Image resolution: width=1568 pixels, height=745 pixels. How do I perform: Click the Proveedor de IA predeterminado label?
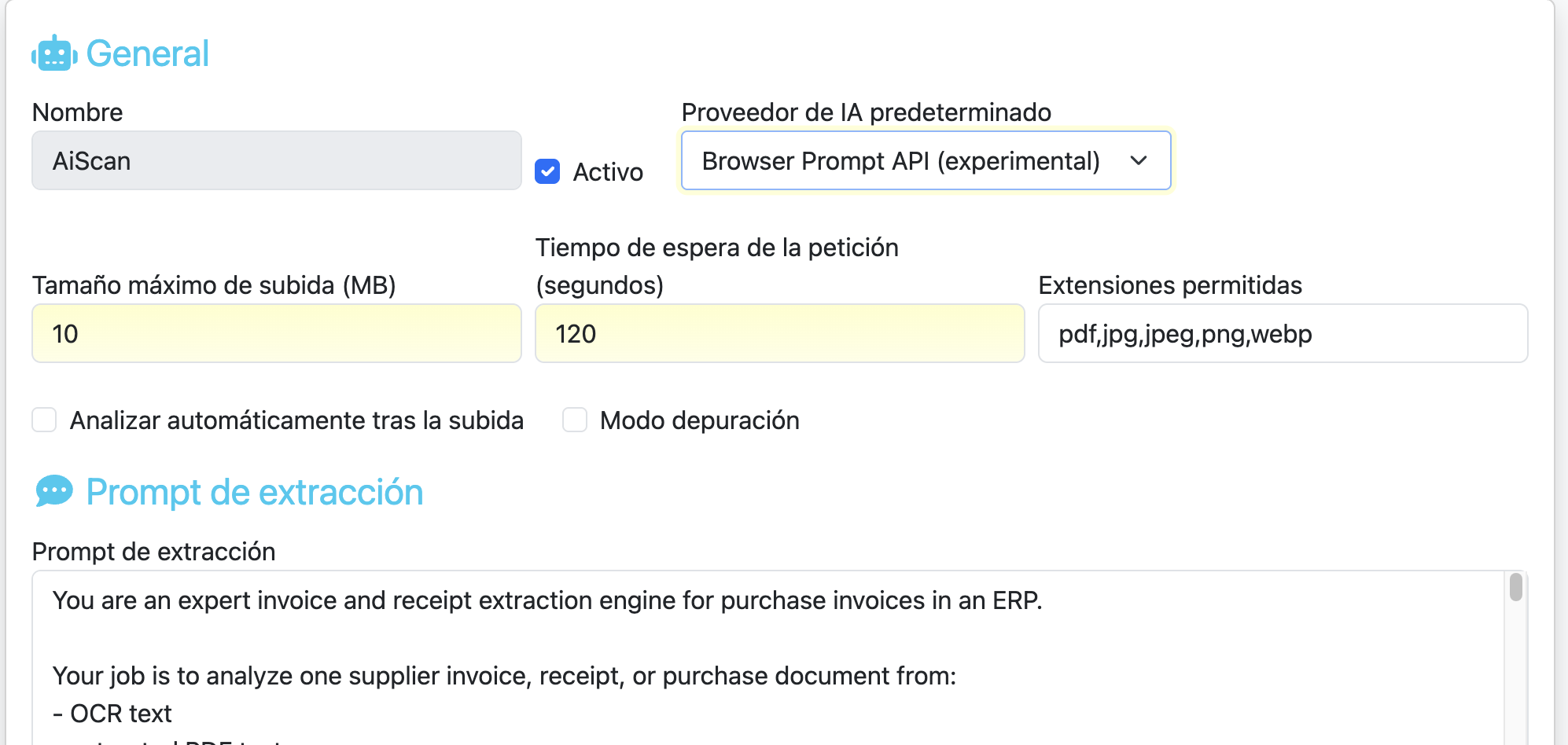(866, 112)
